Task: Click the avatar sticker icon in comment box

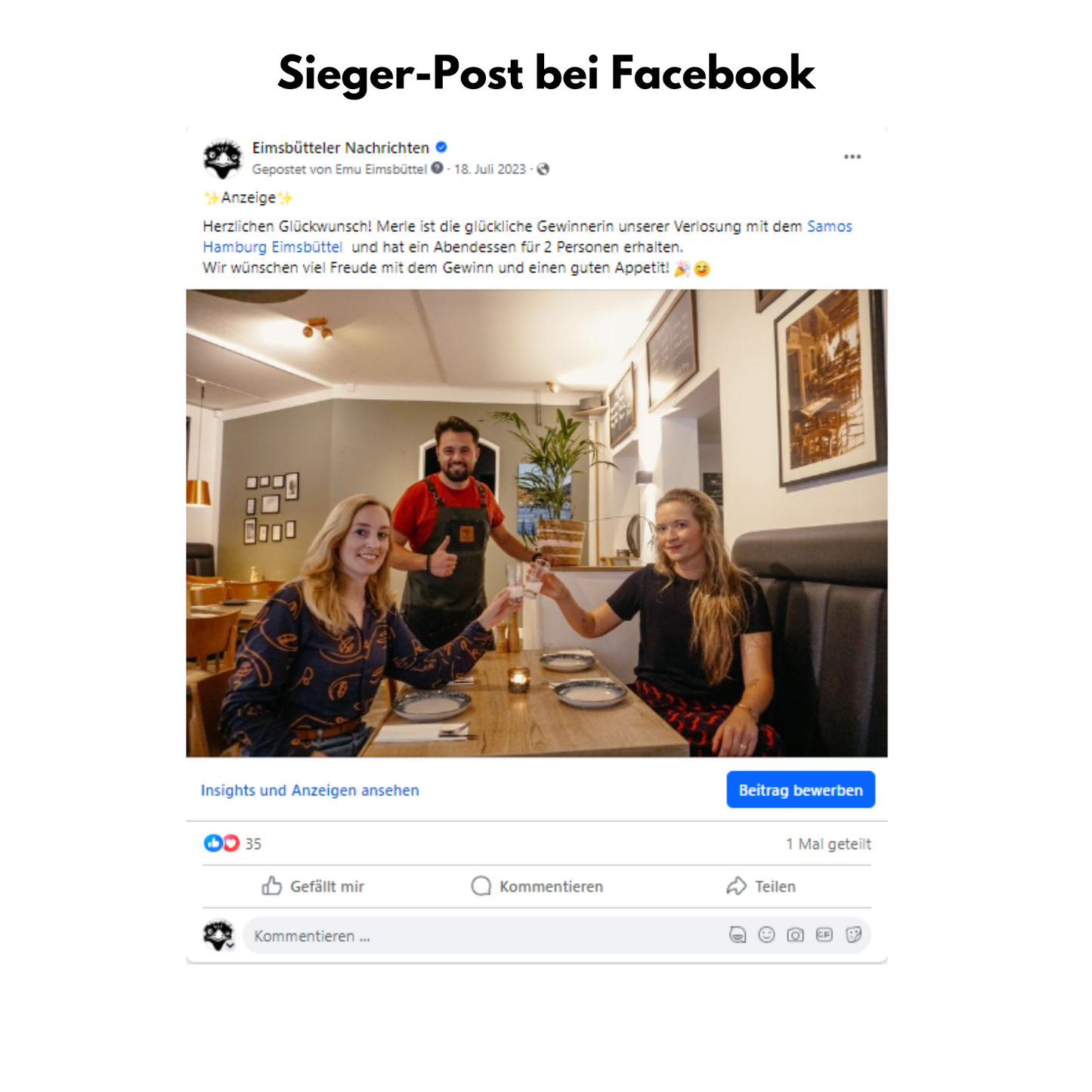Action: 738,936
